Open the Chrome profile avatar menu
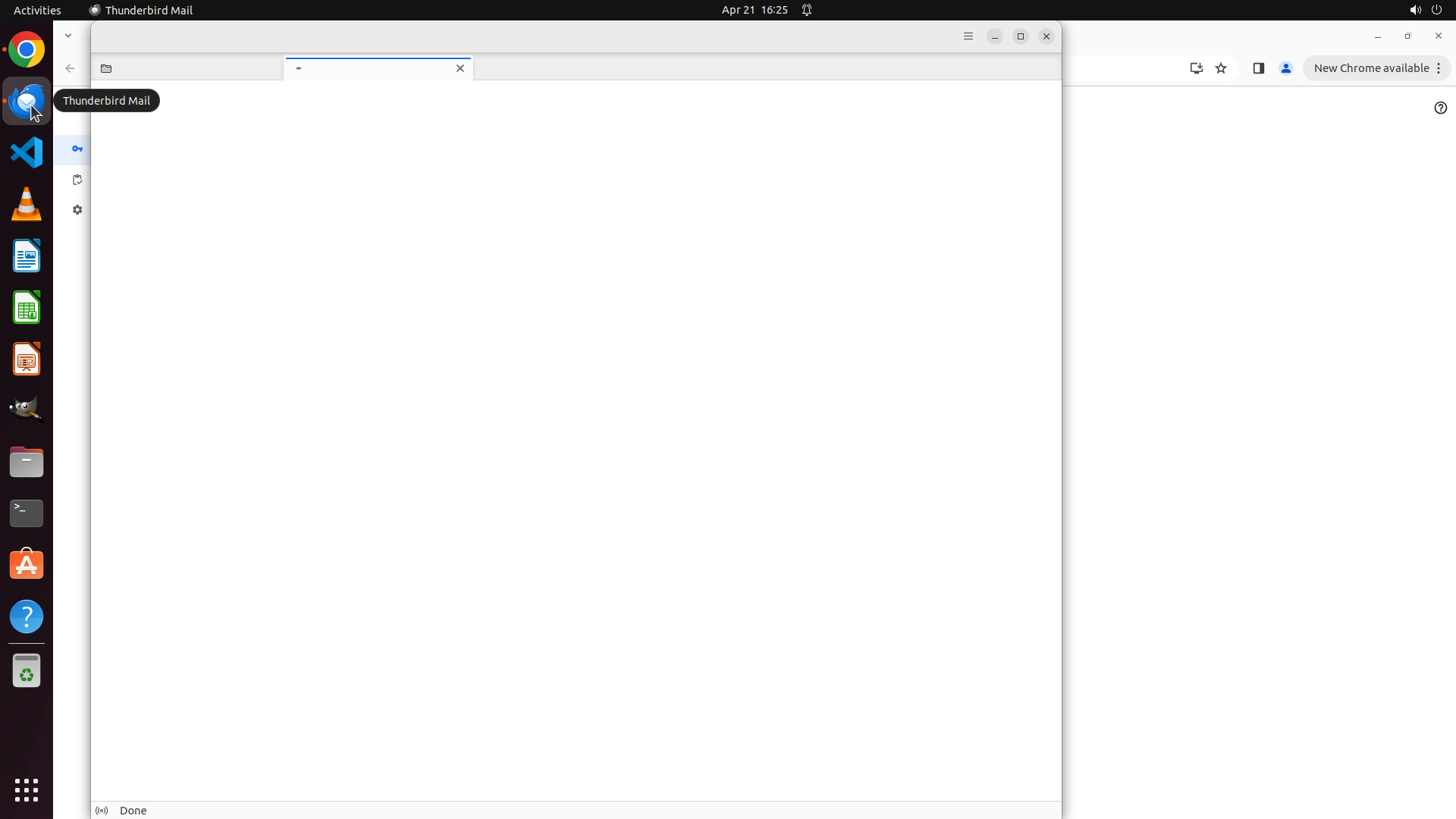This screenshot has height=819, width=1456. pyautogui.click(x=1285, y=68)
